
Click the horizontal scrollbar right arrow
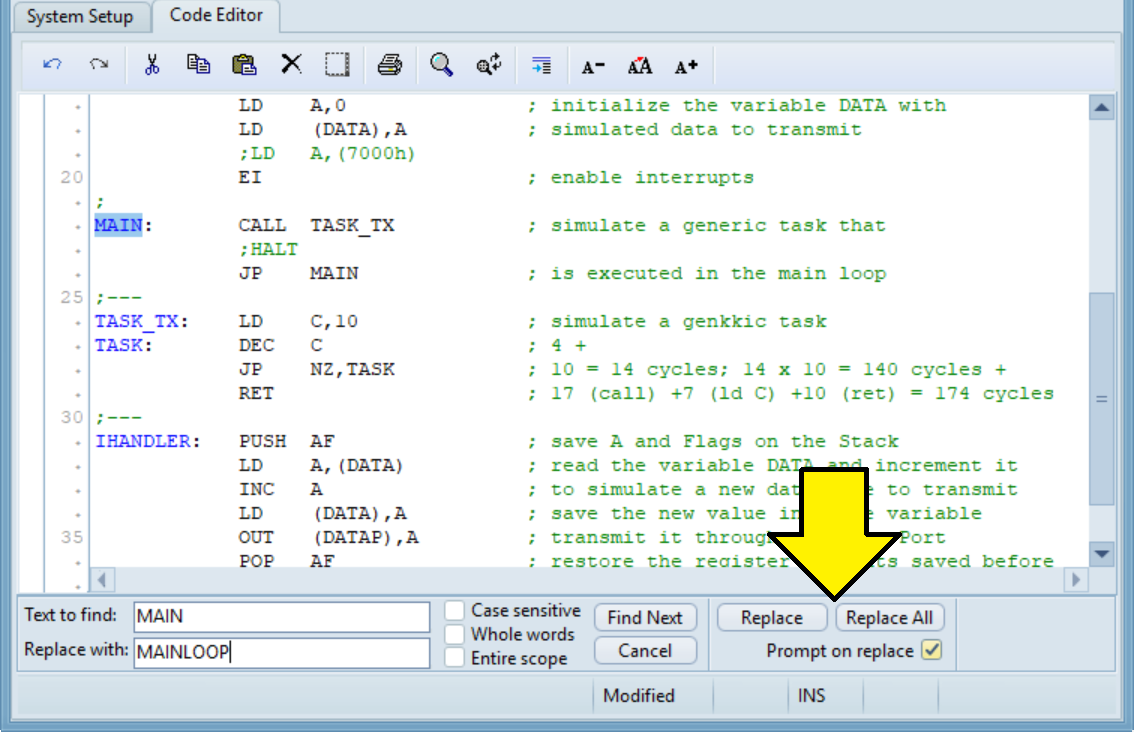1076,580
